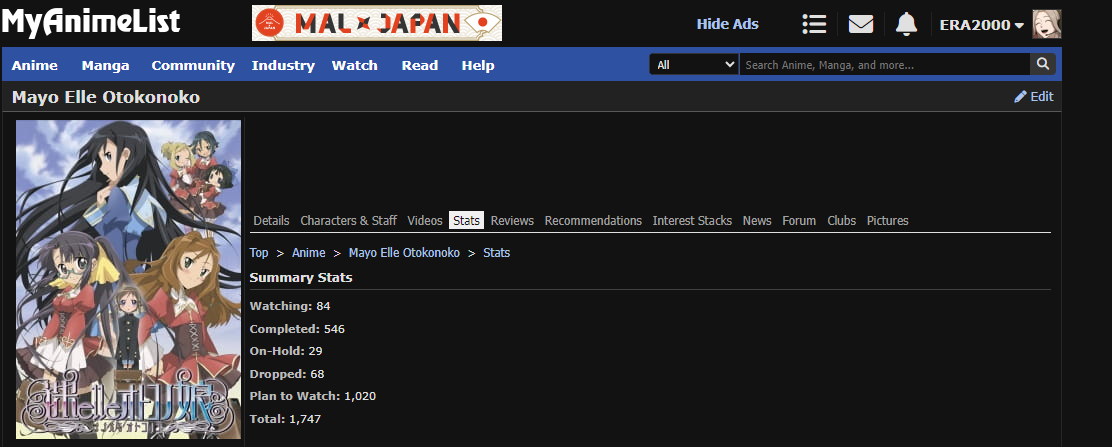Click the Plan to Watch: 1,020 stat
The height and width of the screenshot is (447, 1112).
coord(313,396)
